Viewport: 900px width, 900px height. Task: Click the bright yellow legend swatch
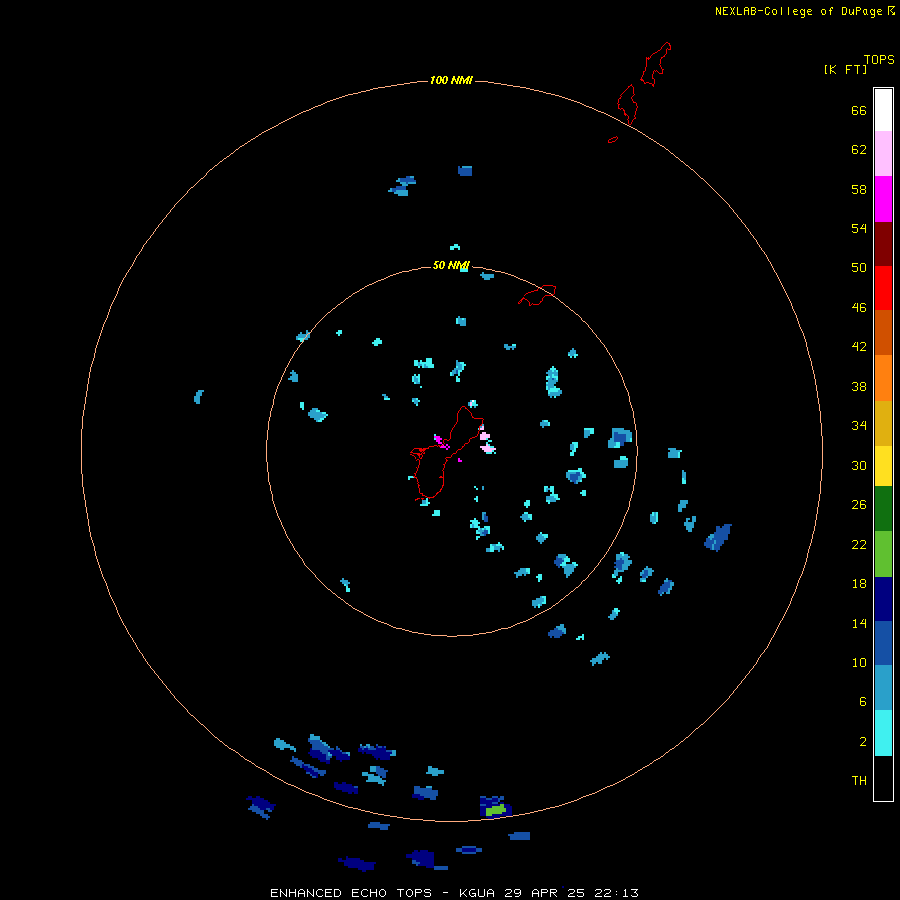click(883, 466)
